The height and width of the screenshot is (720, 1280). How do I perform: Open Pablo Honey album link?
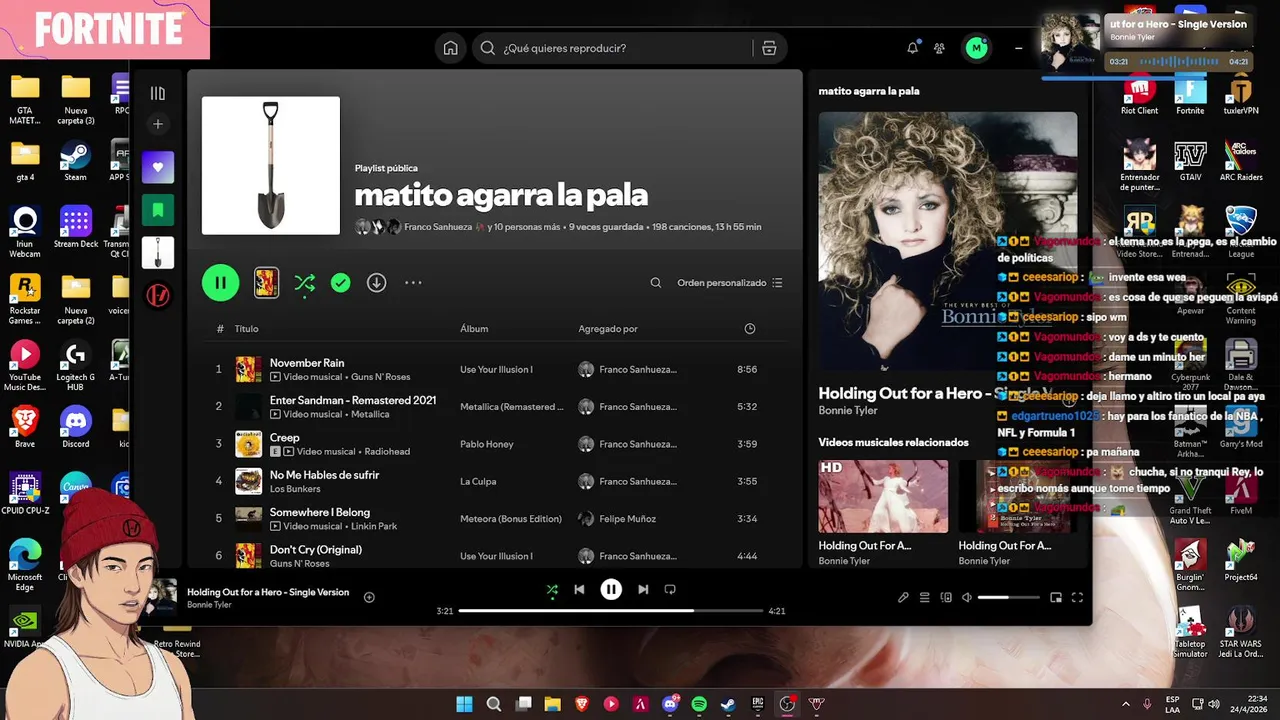[x=487, y=444]
